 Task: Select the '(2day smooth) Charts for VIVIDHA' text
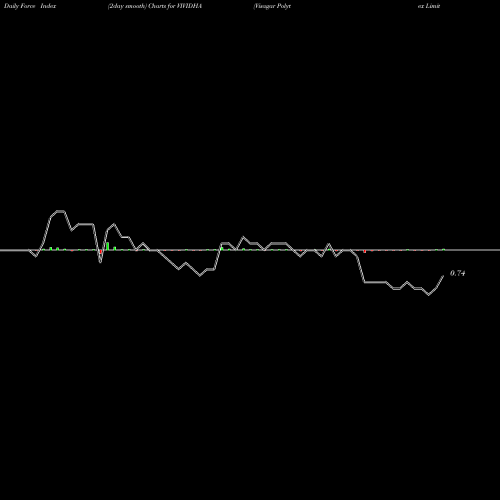point(155,6)
